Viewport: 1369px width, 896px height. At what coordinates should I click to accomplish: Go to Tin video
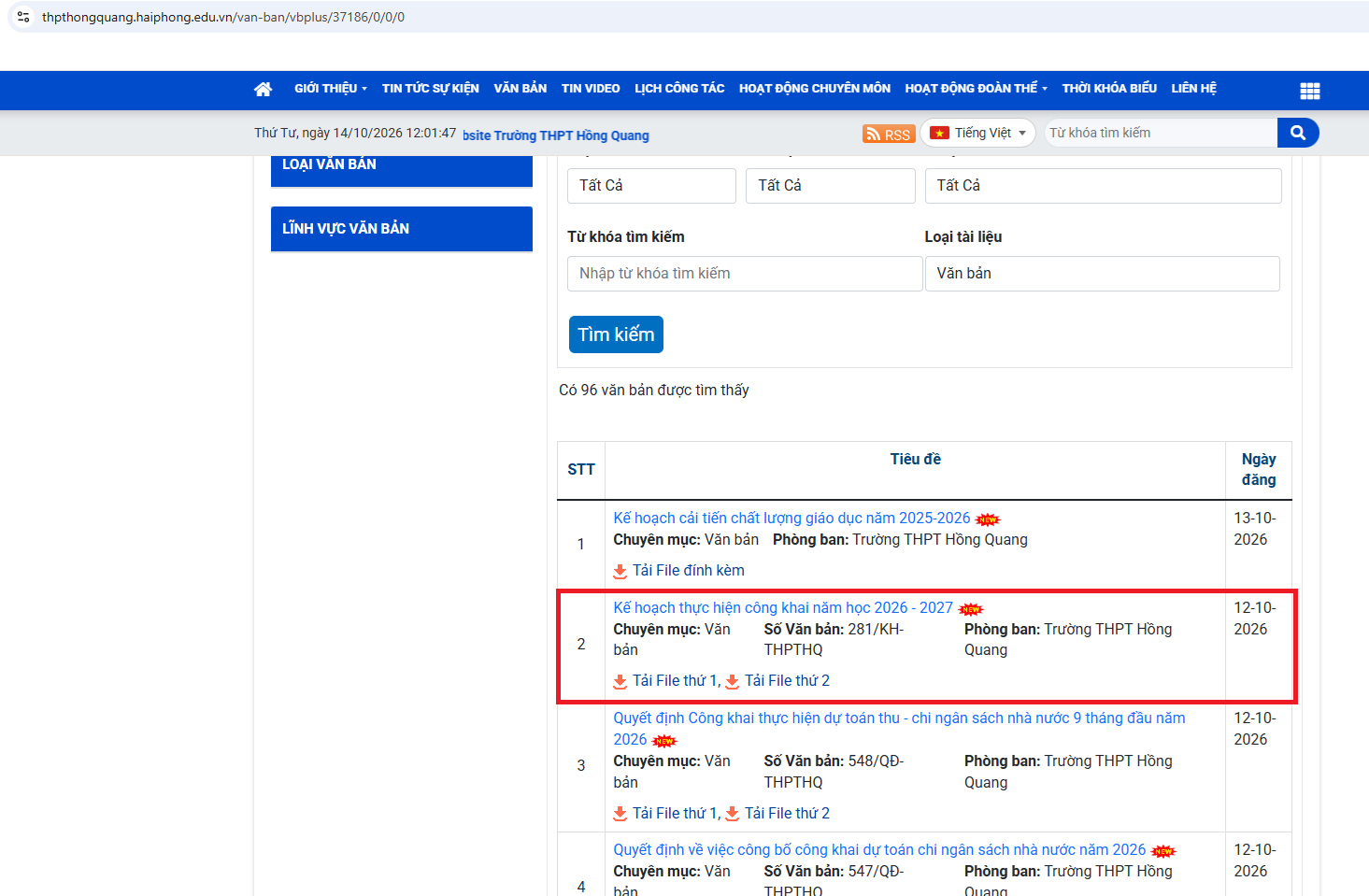591,89
